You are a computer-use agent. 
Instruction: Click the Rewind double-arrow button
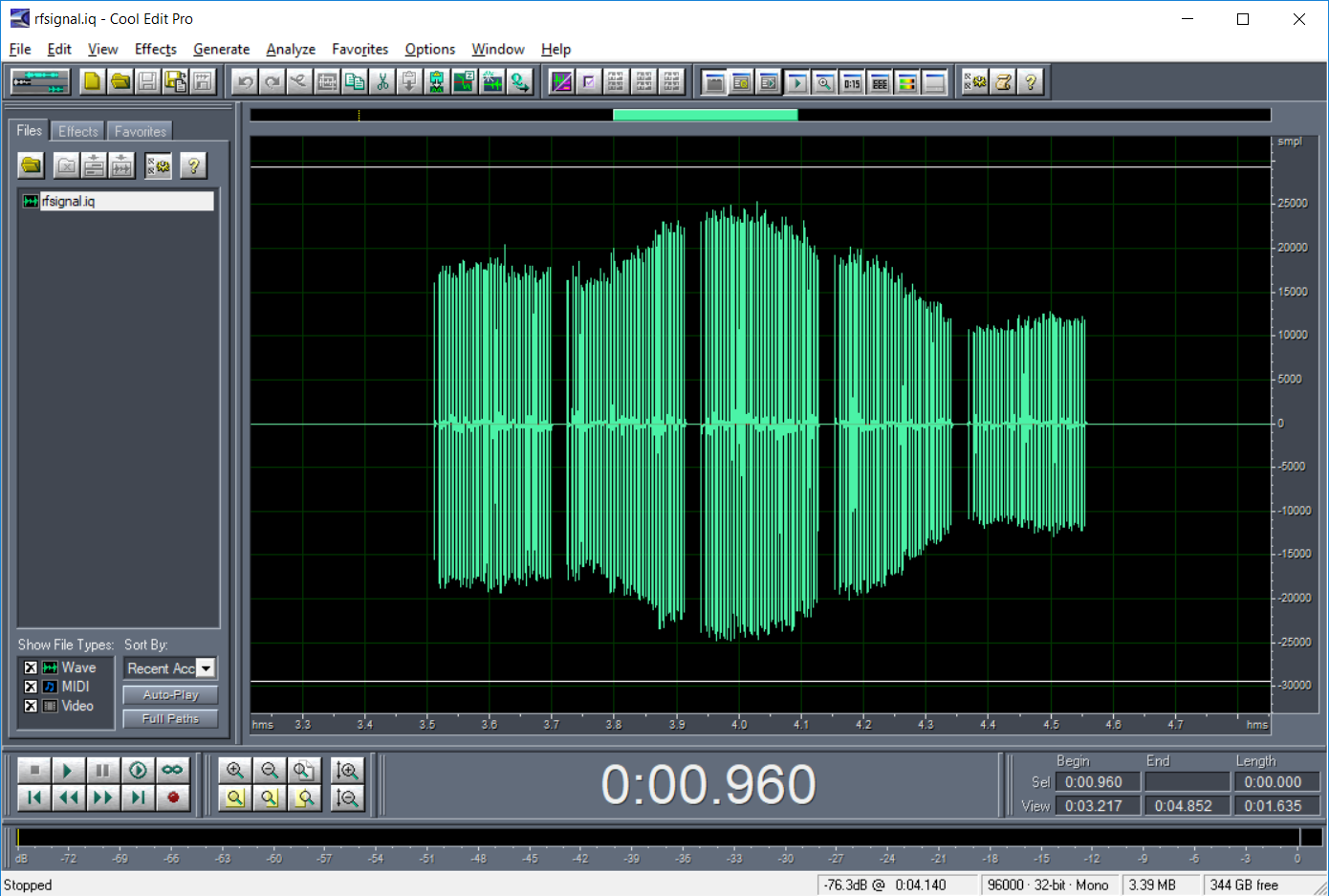pos(68,798)
